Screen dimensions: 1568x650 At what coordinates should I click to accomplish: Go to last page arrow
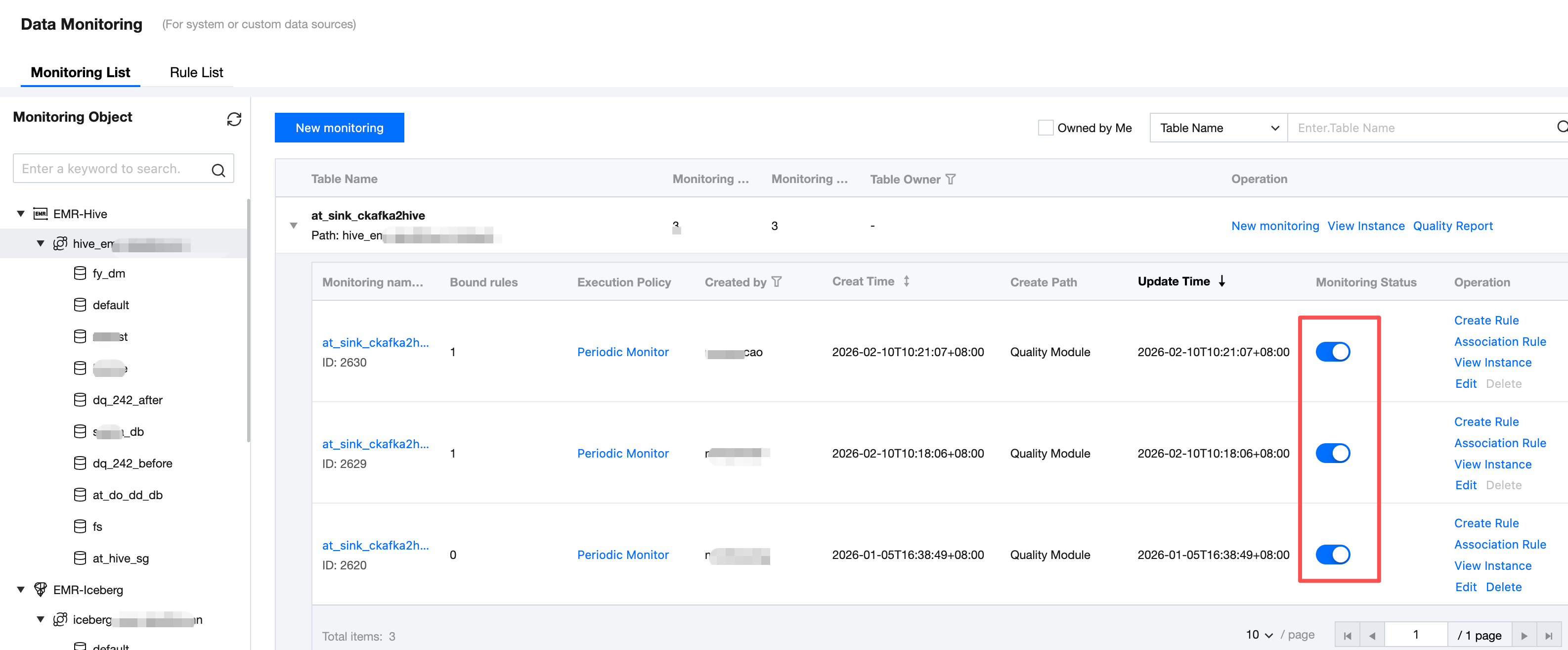1549,635
